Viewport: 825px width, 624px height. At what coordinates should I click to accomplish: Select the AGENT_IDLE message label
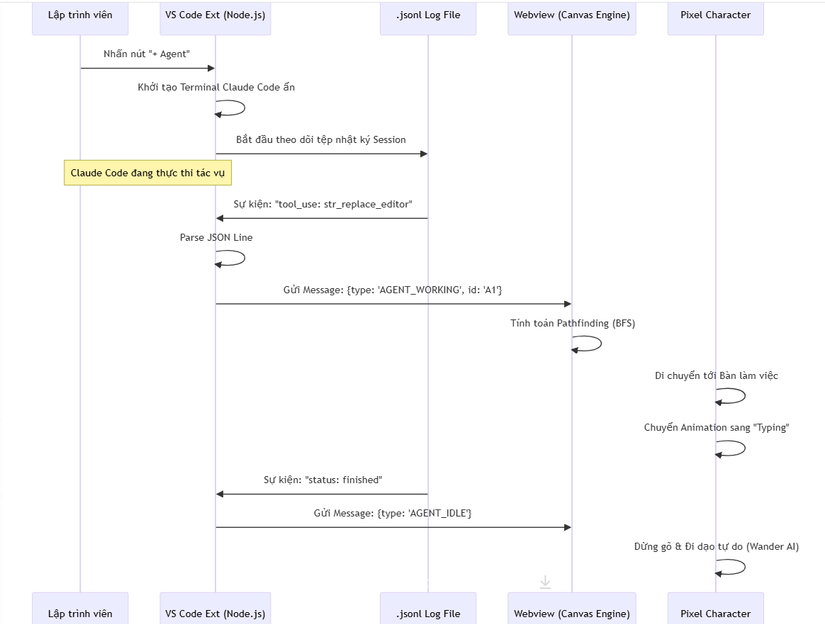tap(393, 513)
